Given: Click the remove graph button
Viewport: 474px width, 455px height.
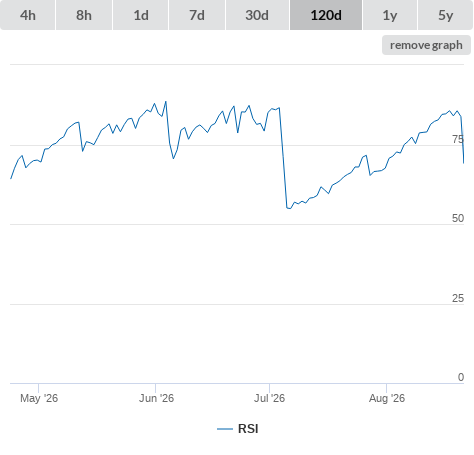Looking at the screenshot, I should point(426,45).
